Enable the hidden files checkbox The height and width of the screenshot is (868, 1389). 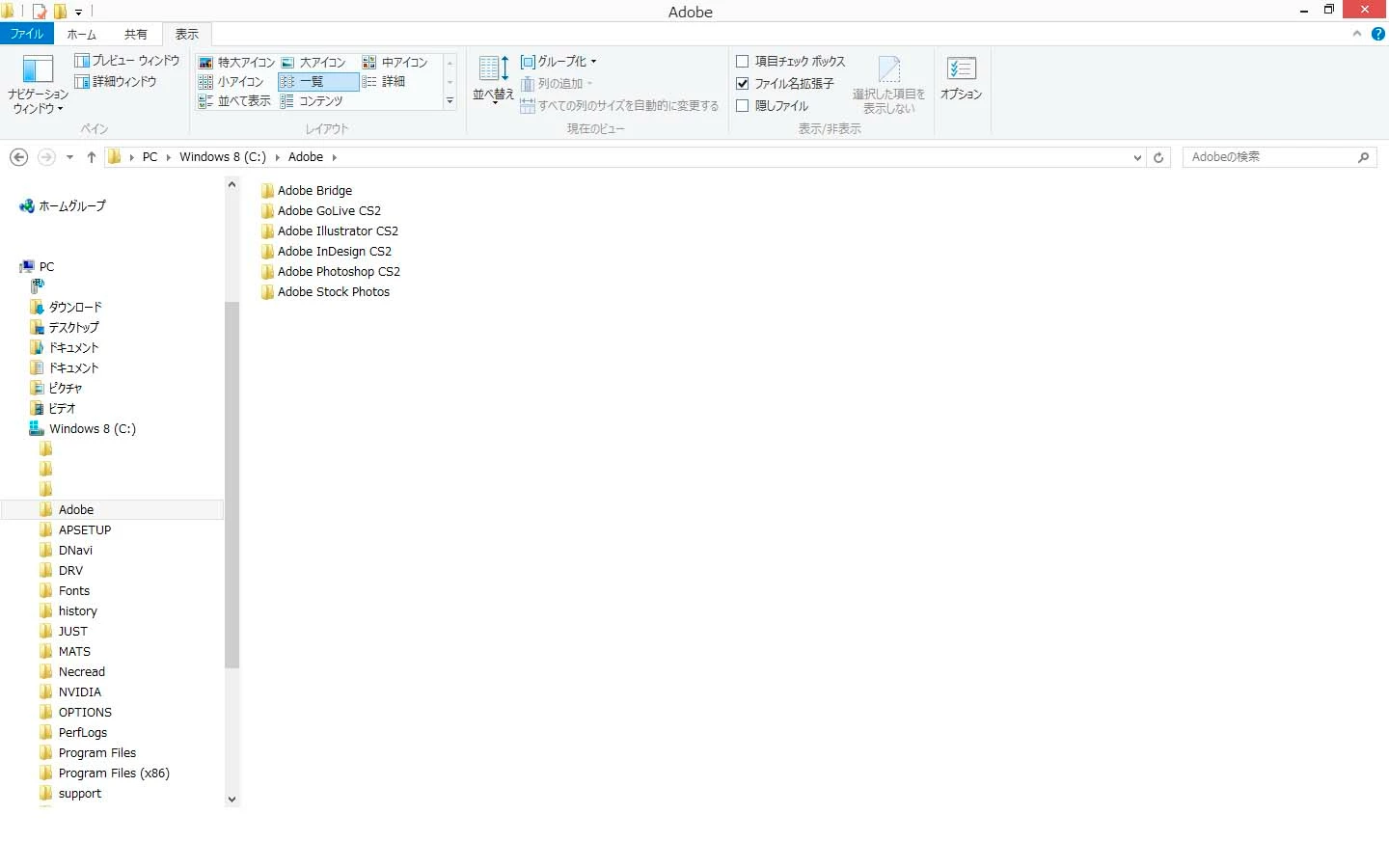(x=743, y=106)
